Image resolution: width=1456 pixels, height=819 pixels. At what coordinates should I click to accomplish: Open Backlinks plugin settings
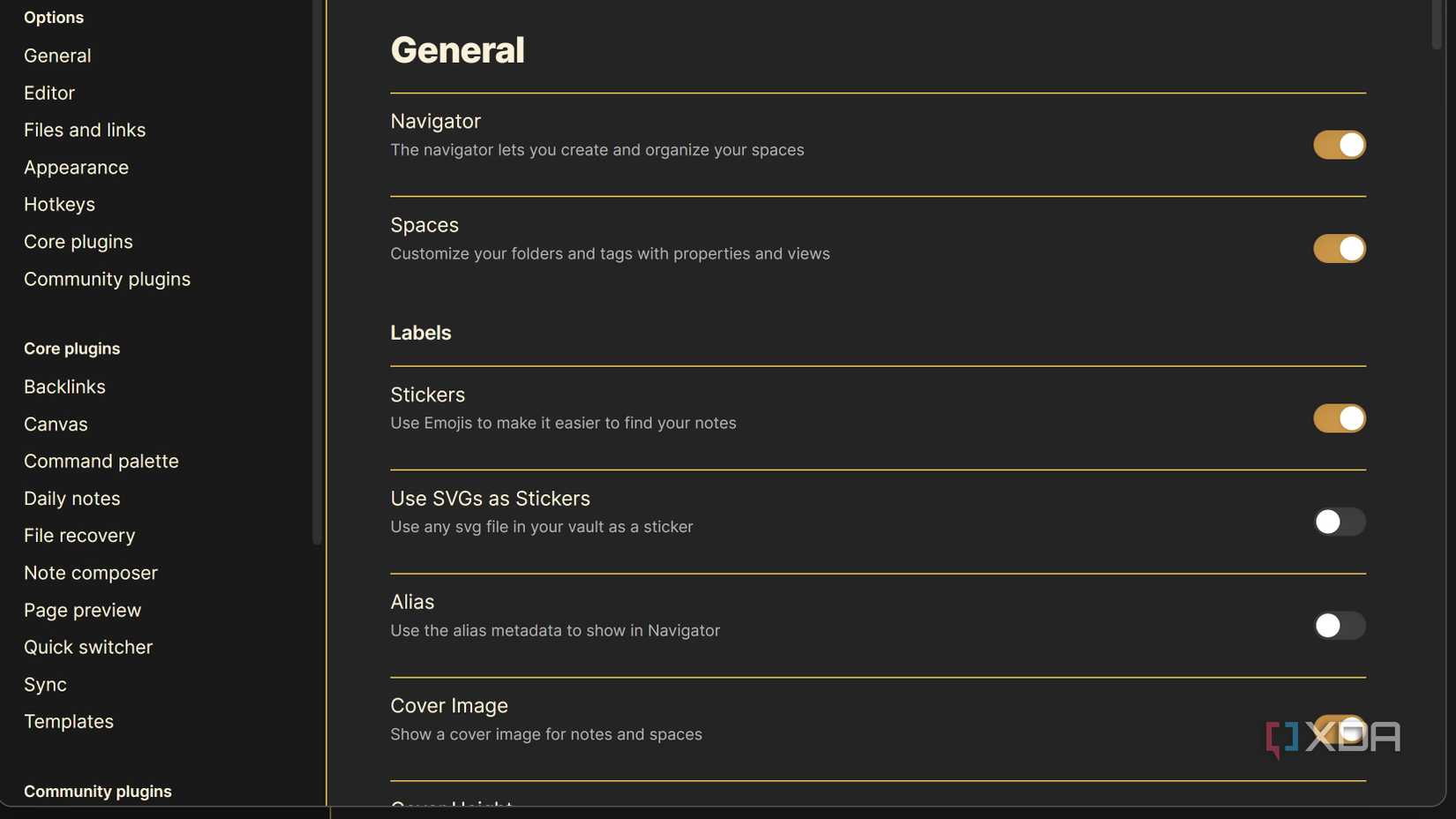click(x=64, y=386)
